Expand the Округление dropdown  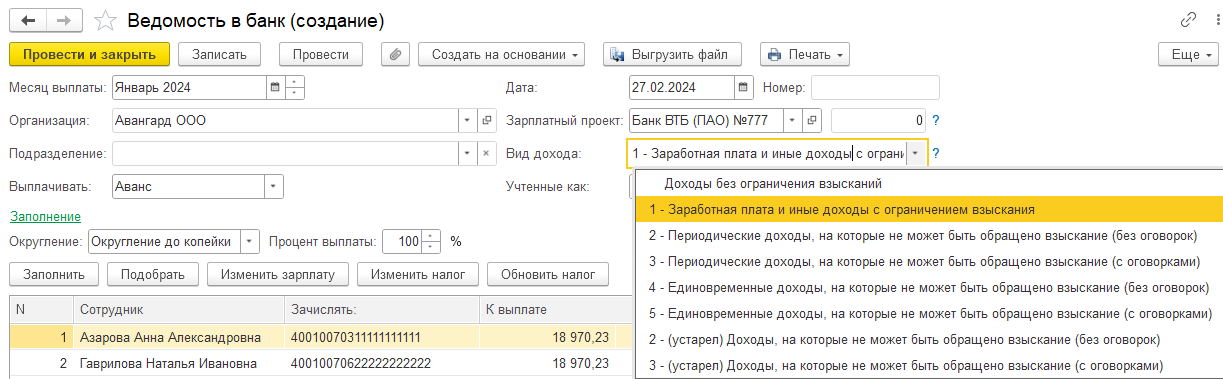[250, 241]
